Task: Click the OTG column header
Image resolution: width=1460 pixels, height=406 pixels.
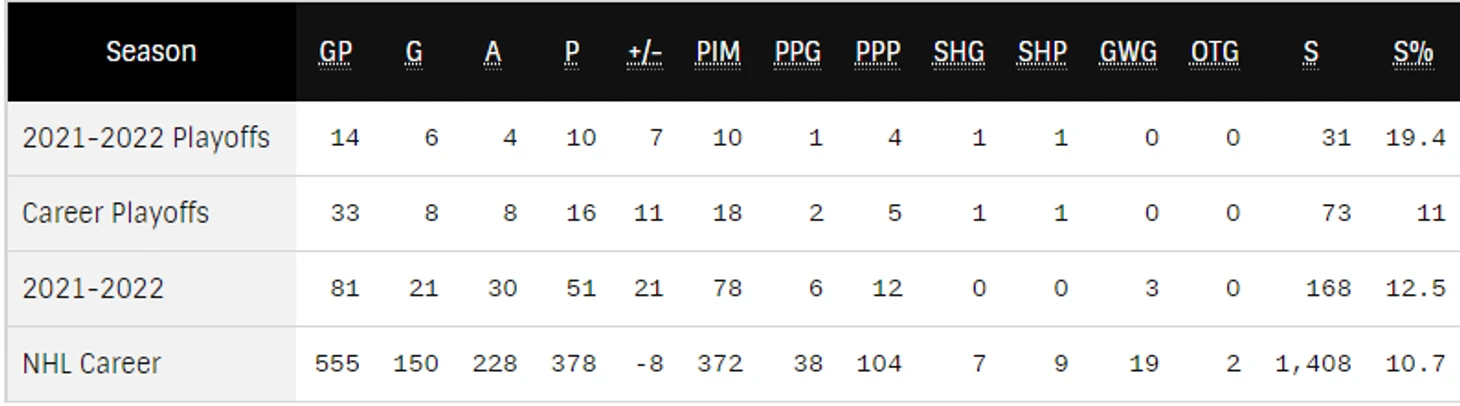Action: click(1215, 52)
